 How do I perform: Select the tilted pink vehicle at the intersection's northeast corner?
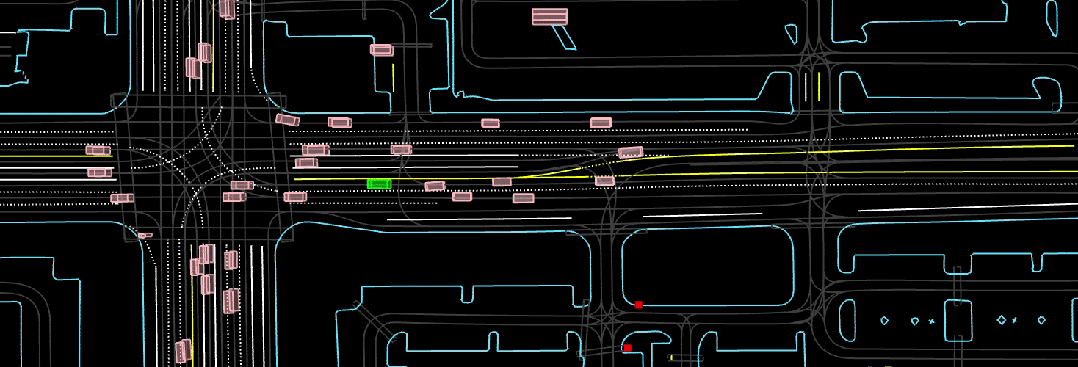point(287,120)
